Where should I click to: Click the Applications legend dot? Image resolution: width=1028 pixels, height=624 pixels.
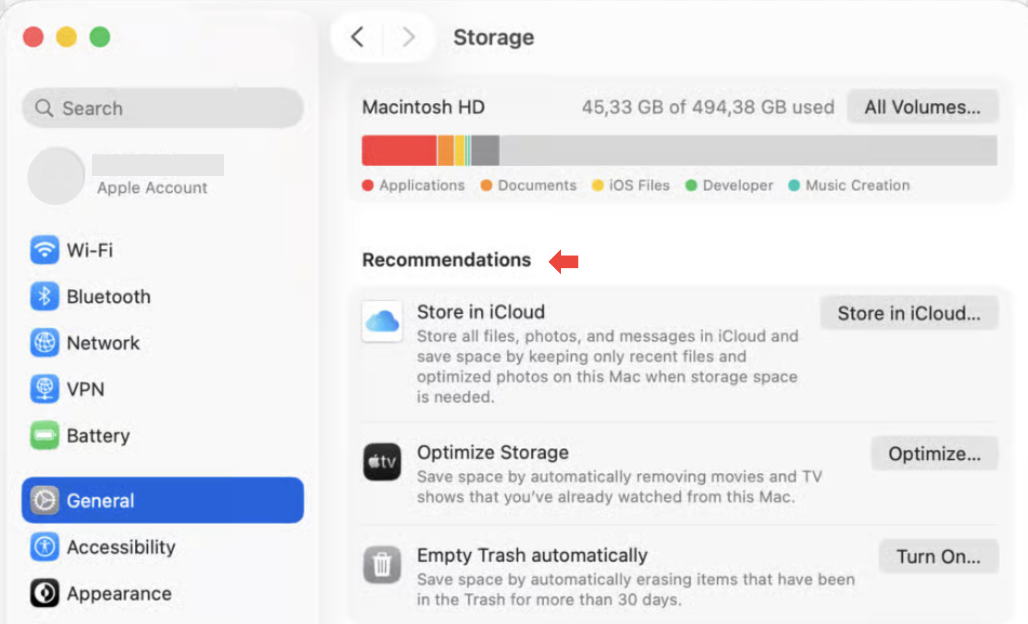click(368, 185)
